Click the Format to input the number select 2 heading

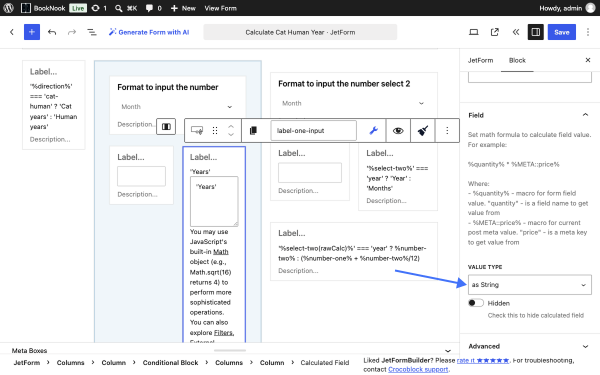pos(344,84)
